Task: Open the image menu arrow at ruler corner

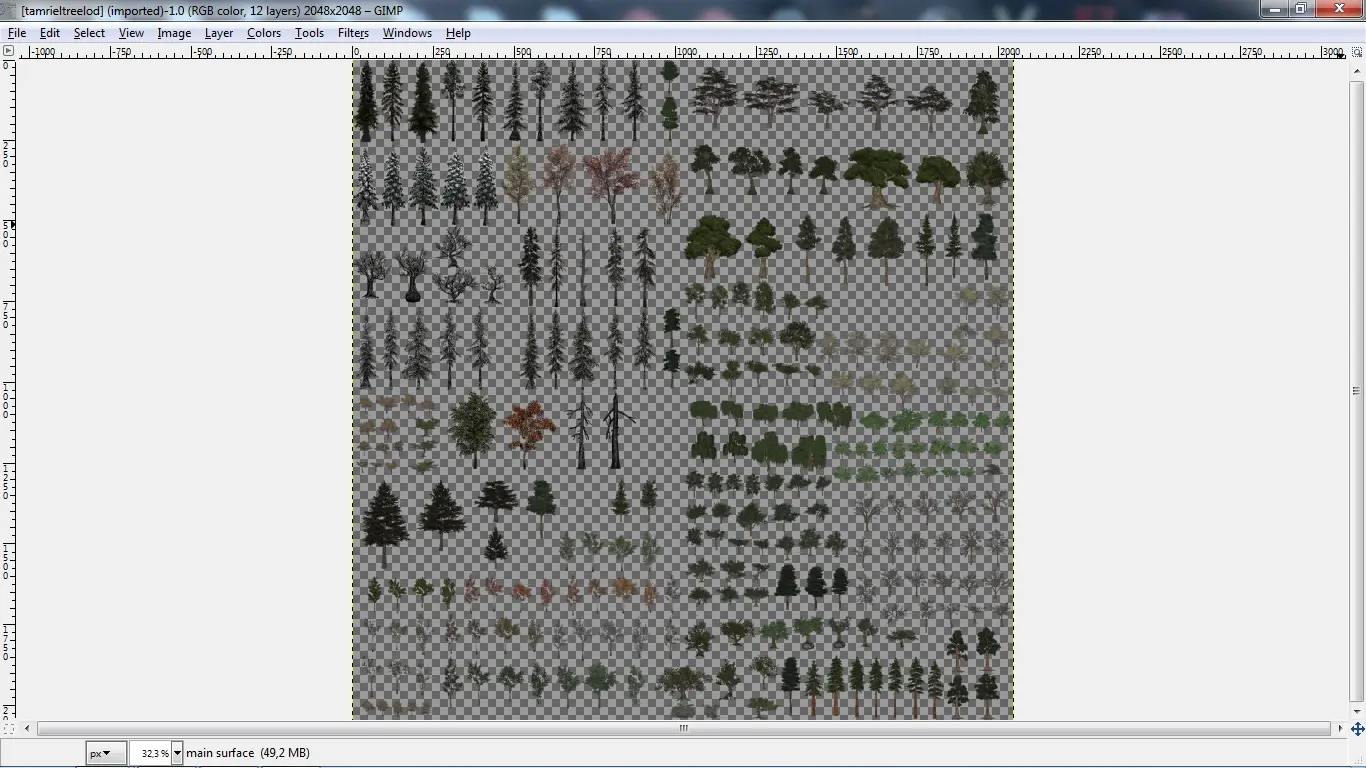Action: tap(8, 51)
